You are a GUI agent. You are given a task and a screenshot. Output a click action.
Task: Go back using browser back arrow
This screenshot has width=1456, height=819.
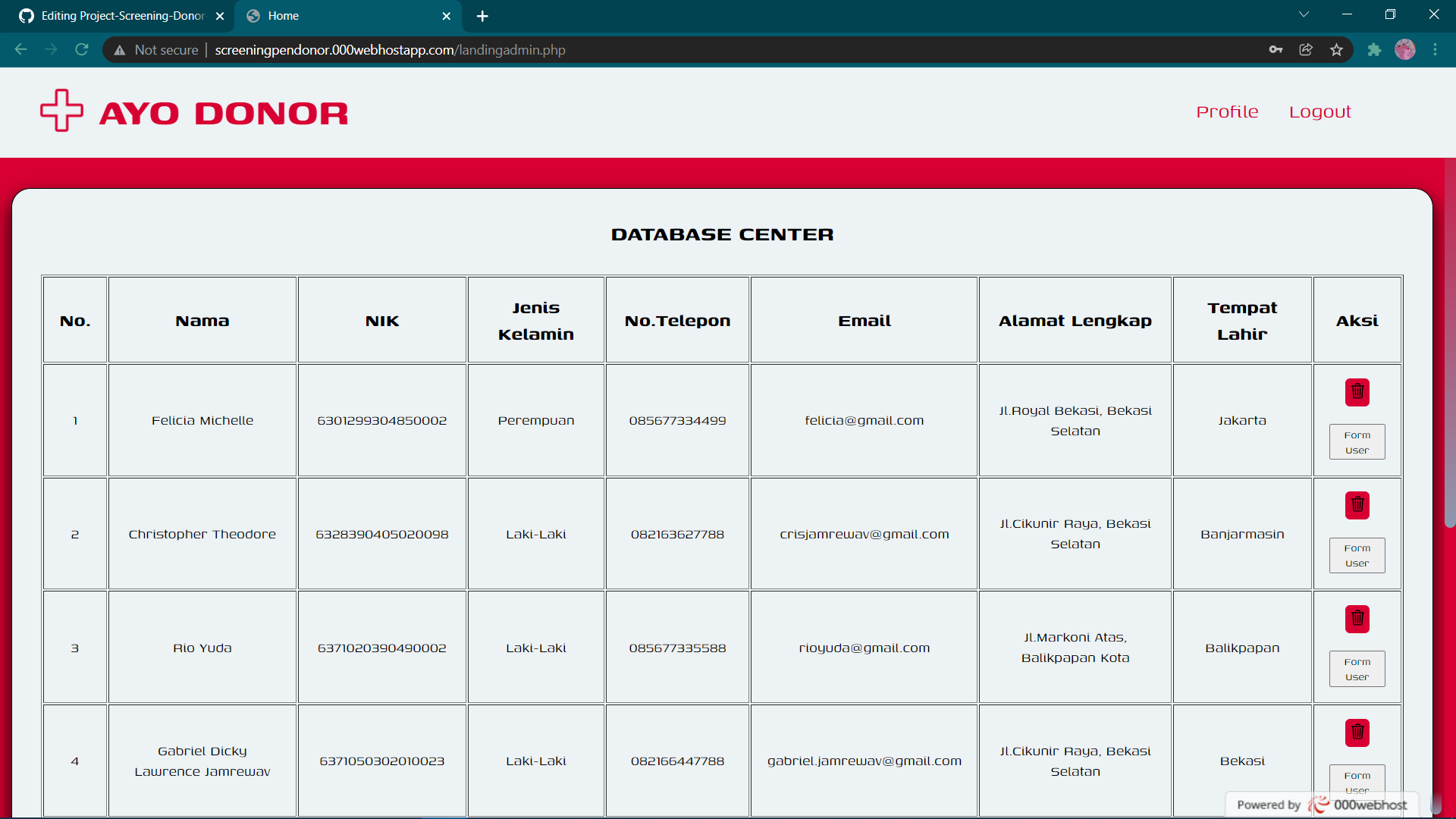(20, 49)
